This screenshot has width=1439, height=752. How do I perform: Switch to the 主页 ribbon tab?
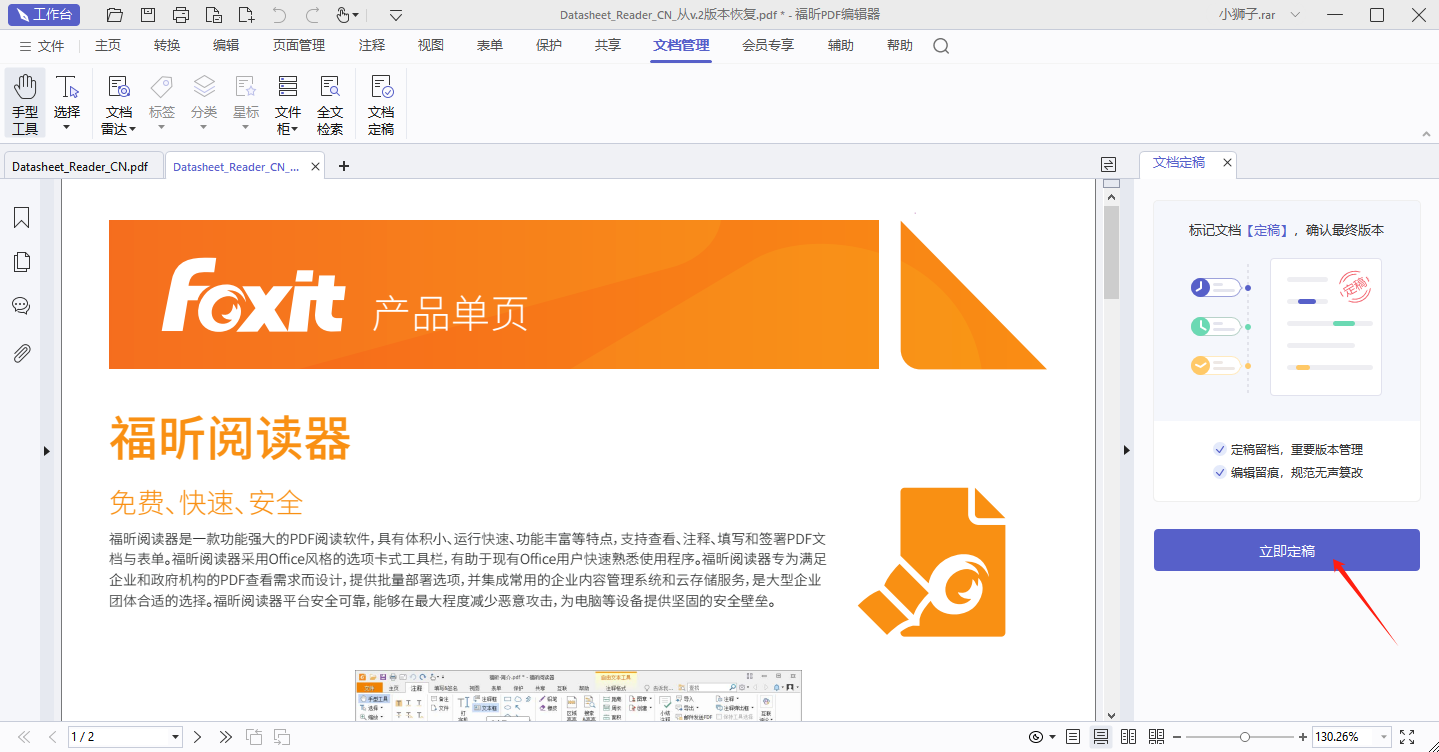[x=108, y=46]
